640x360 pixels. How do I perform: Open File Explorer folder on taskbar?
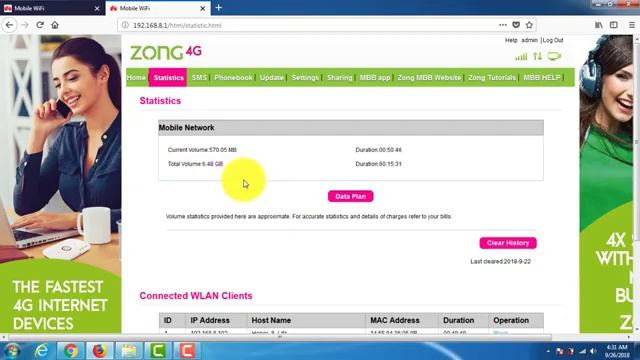point(129,351)
